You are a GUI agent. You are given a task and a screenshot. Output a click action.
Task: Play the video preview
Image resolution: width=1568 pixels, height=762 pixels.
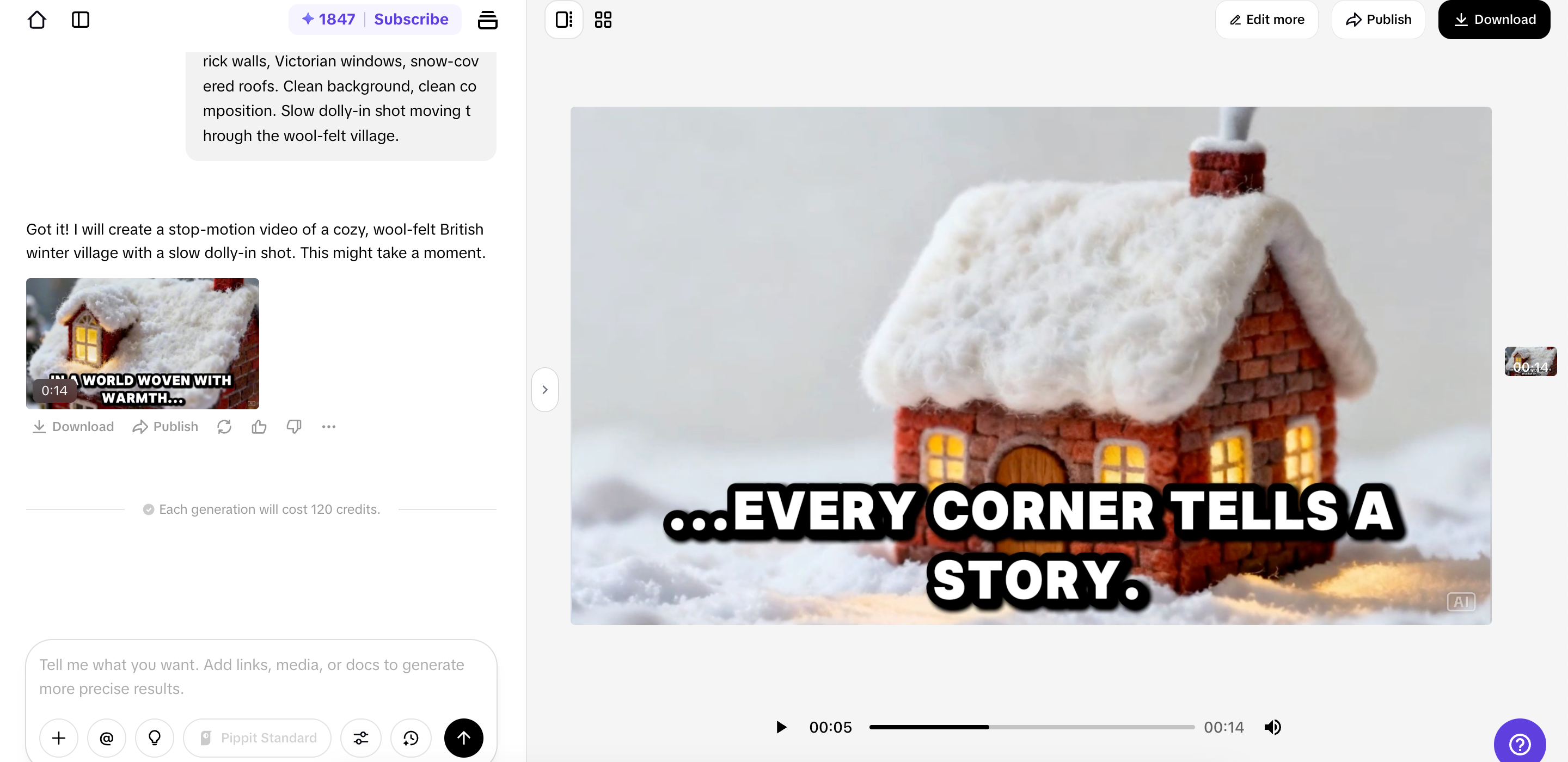(781, 727)
